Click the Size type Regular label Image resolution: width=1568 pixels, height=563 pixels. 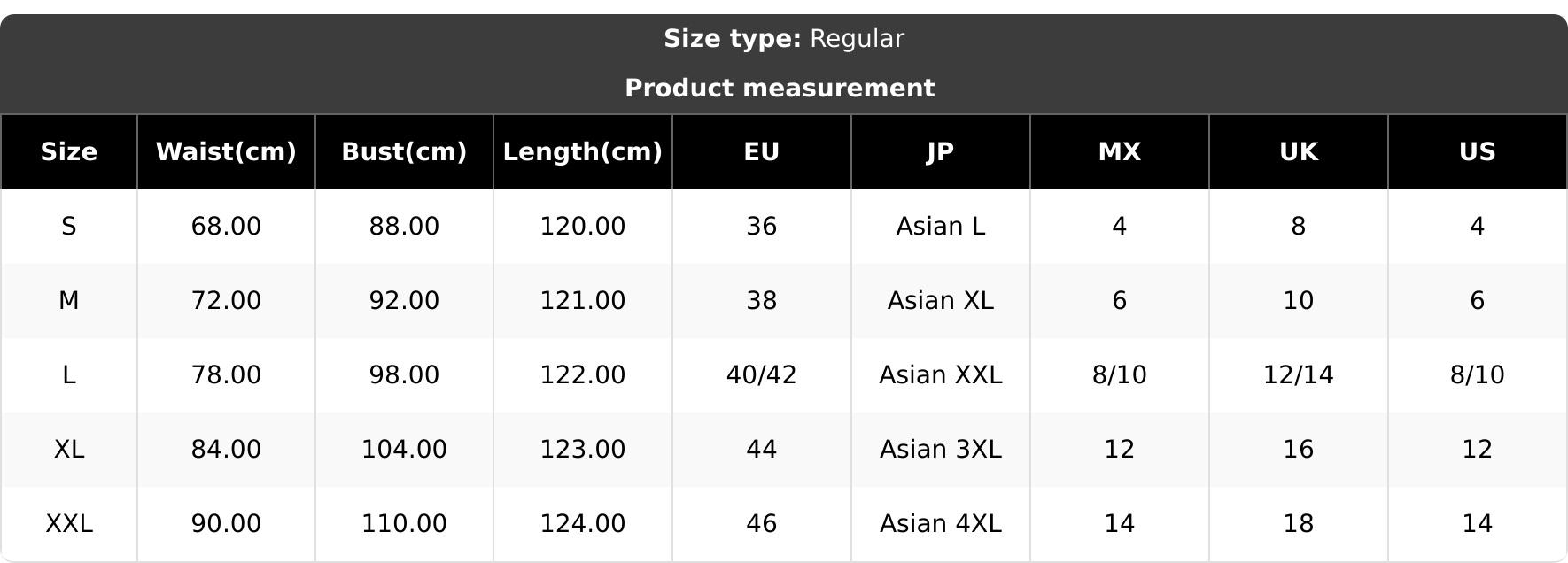784,39
